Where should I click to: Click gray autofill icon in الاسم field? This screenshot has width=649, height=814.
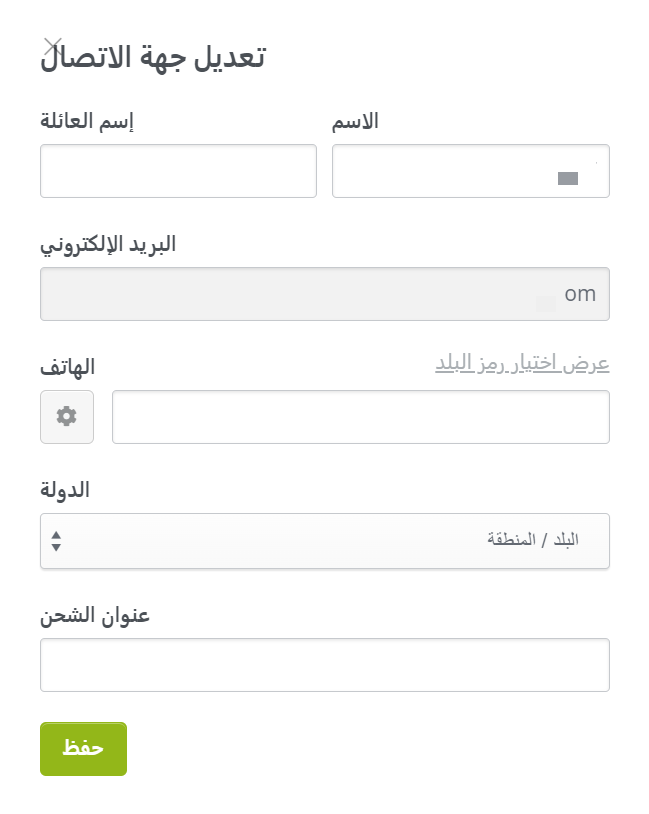coord(567,179)
